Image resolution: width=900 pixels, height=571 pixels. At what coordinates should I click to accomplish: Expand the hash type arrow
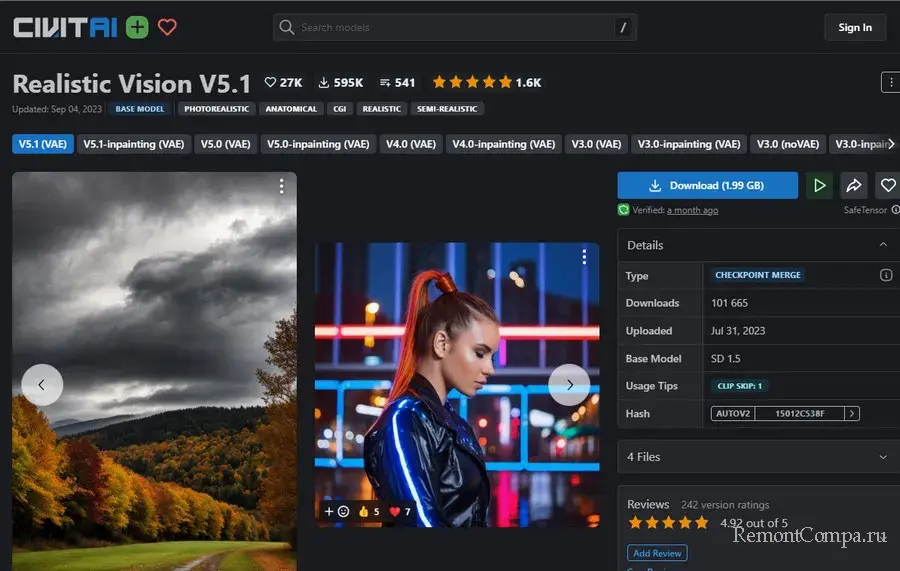(851, 413)
